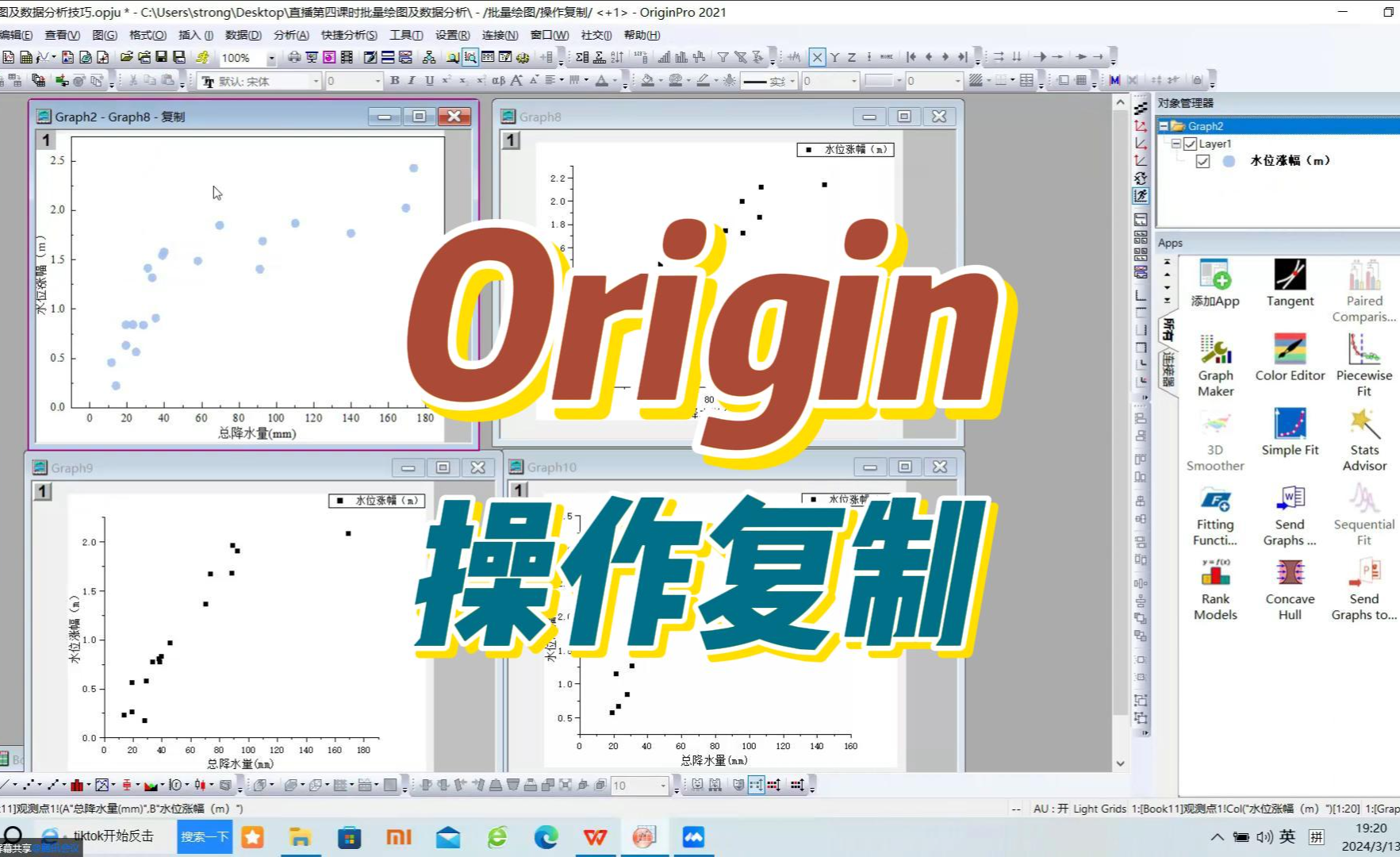Collapse the Layer1 tree node
Viewport: 1400px width, 857px height.
pos(1176,144)
